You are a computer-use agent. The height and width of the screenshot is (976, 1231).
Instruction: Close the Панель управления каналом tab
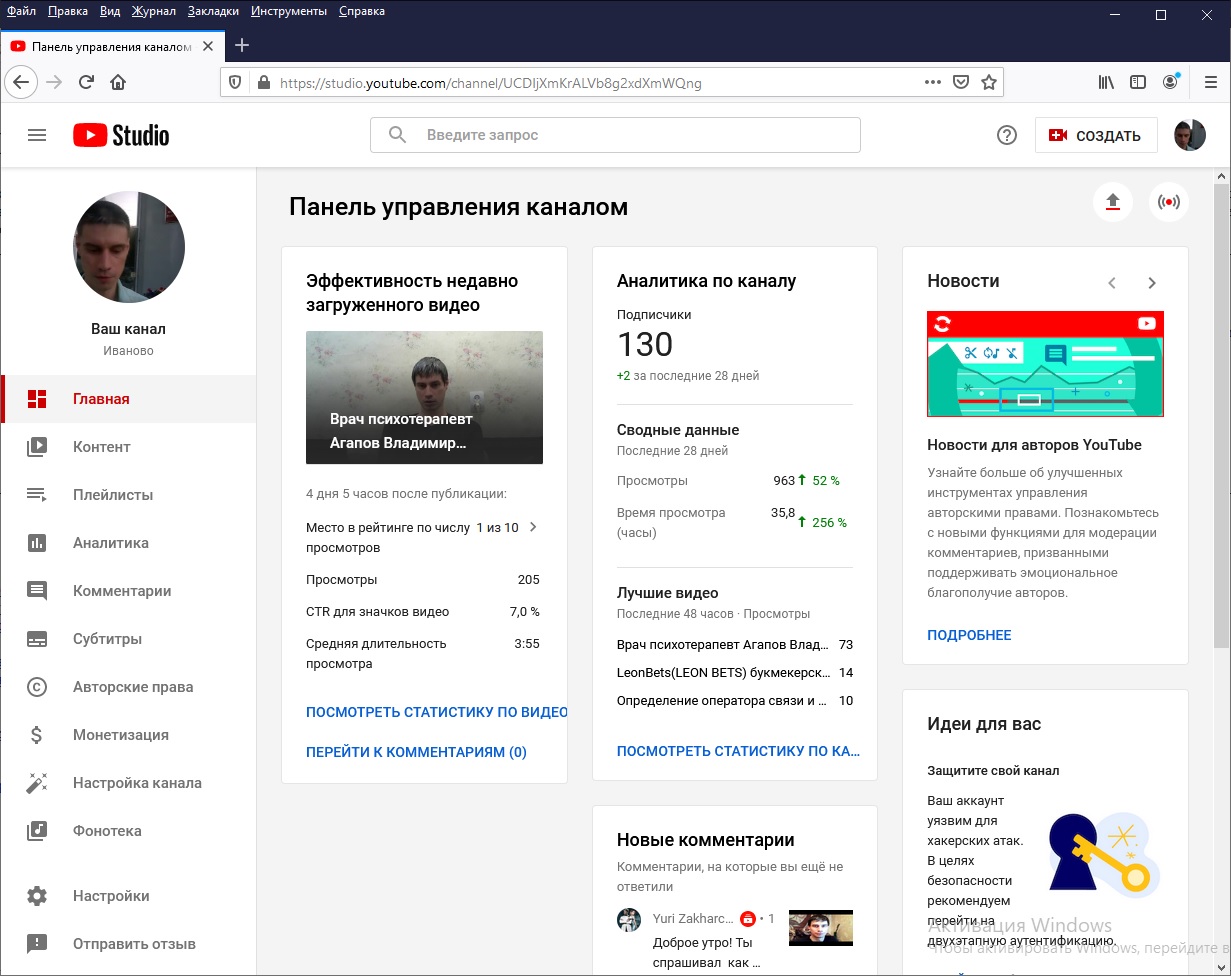208,46
